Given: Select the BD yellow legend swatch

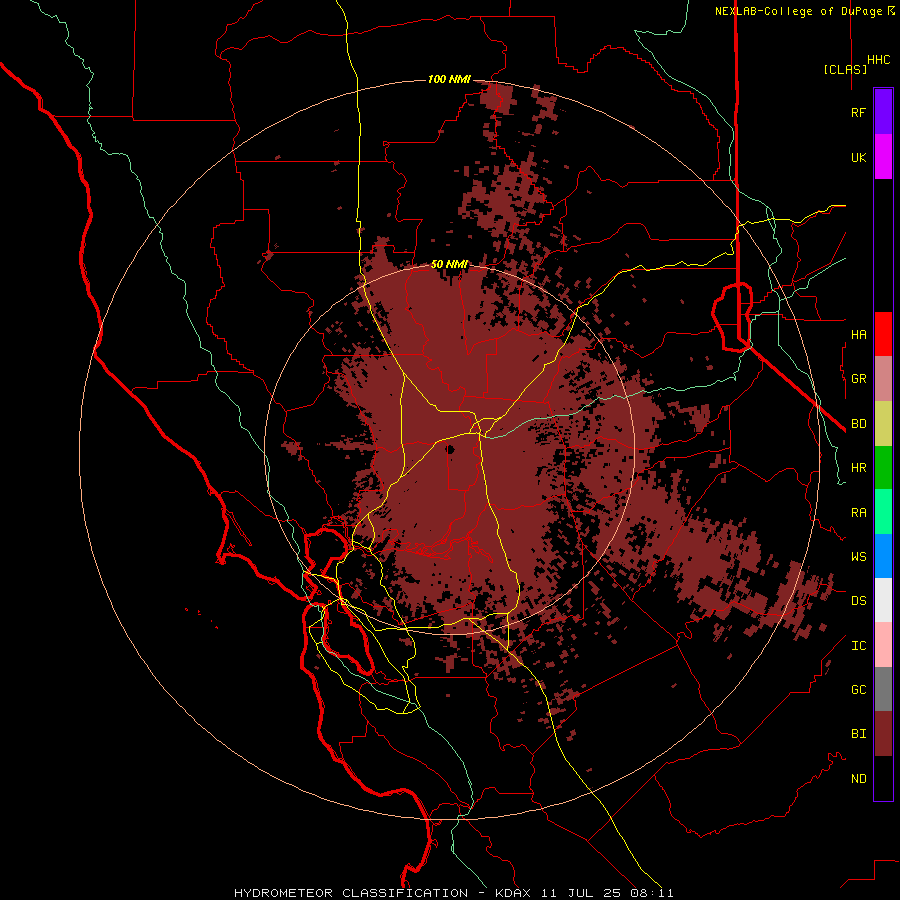Looking at the screenshot, I should (x=883, y=424).
